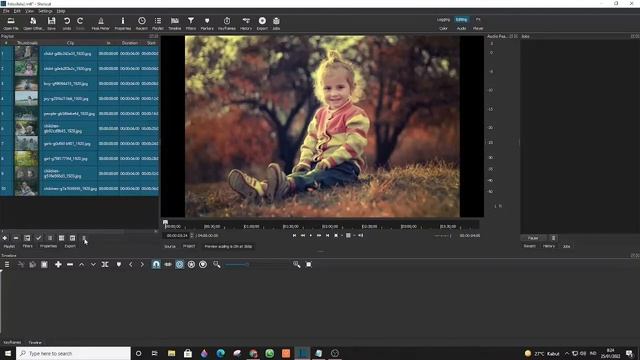Switch to Color layout
Screen dimensions: 640x360
tap(443, 29)
